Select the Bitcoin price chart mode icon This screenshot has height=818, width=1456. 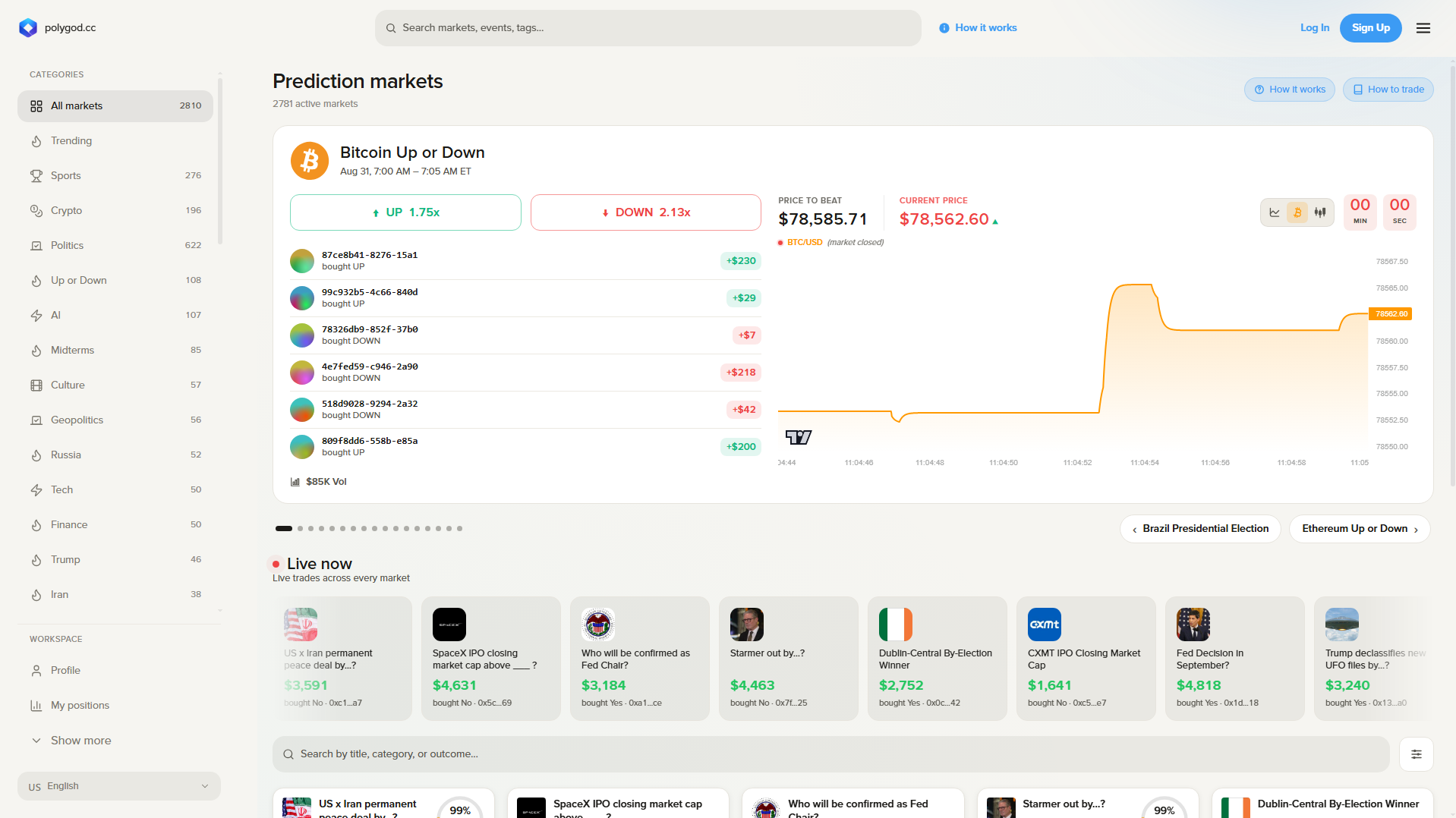click(x=1297, y=212)
